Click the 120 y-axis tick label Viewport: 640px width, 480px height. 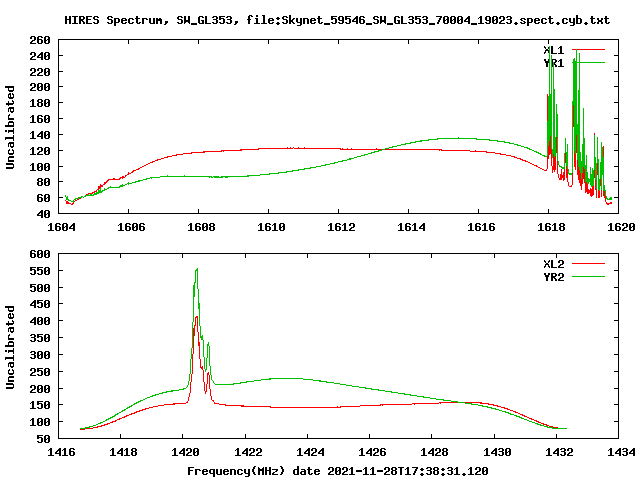coord(40,151)
